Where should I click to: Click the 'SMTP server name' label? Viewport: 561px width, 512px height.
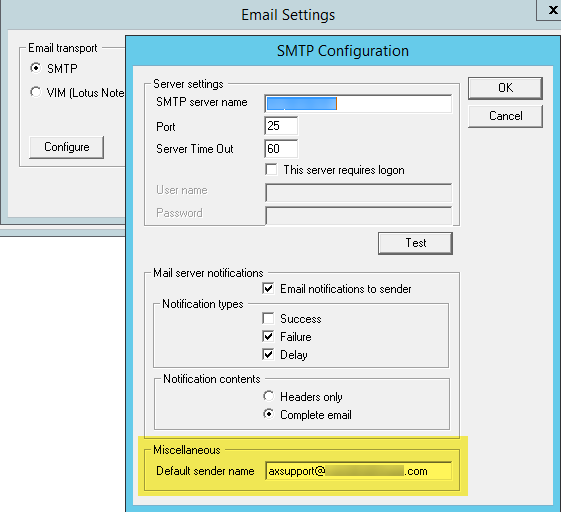pyautogui.click(x=202, y=102)
